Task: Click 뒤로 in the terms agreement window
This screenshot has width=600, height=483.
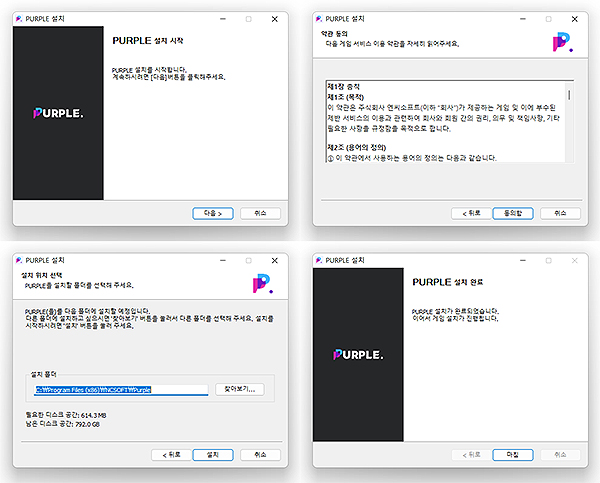Action: click(x=471, y=213)
